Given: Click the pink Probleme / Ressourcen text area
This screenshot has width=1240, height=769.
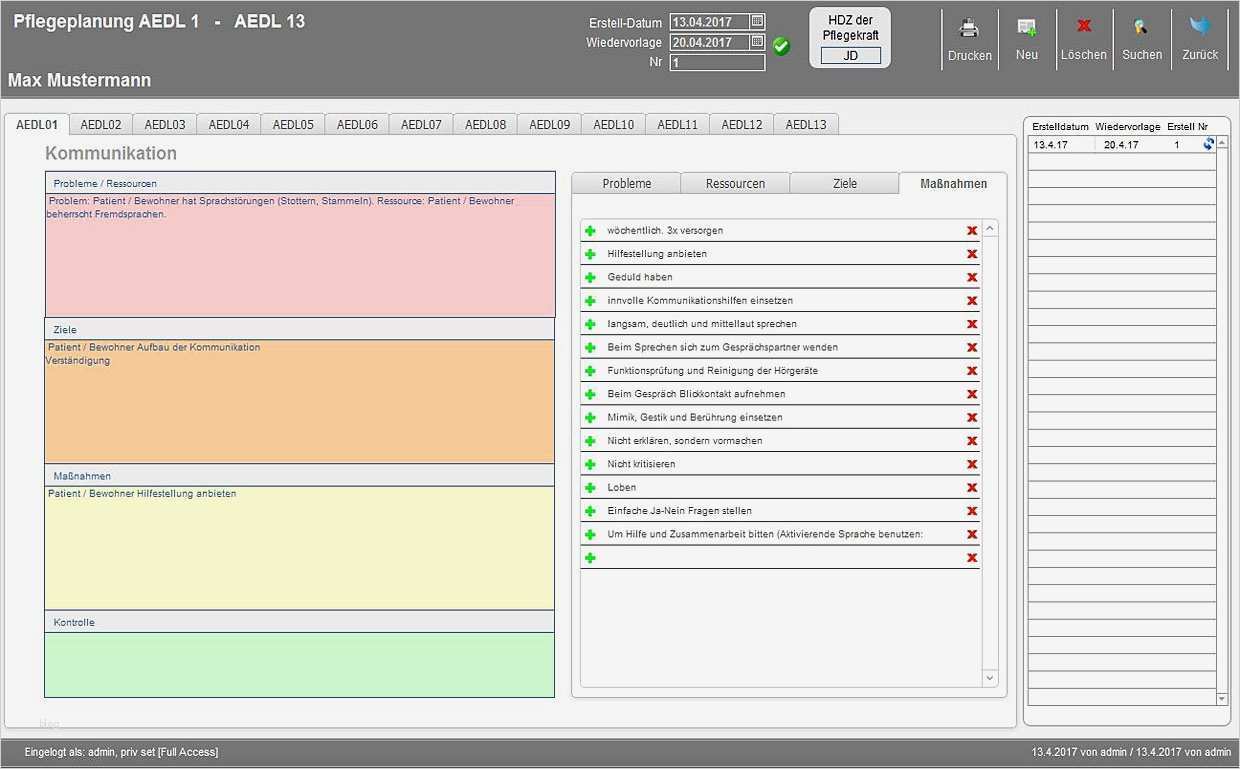Looking at the screenshot, I should pos(300,255).
